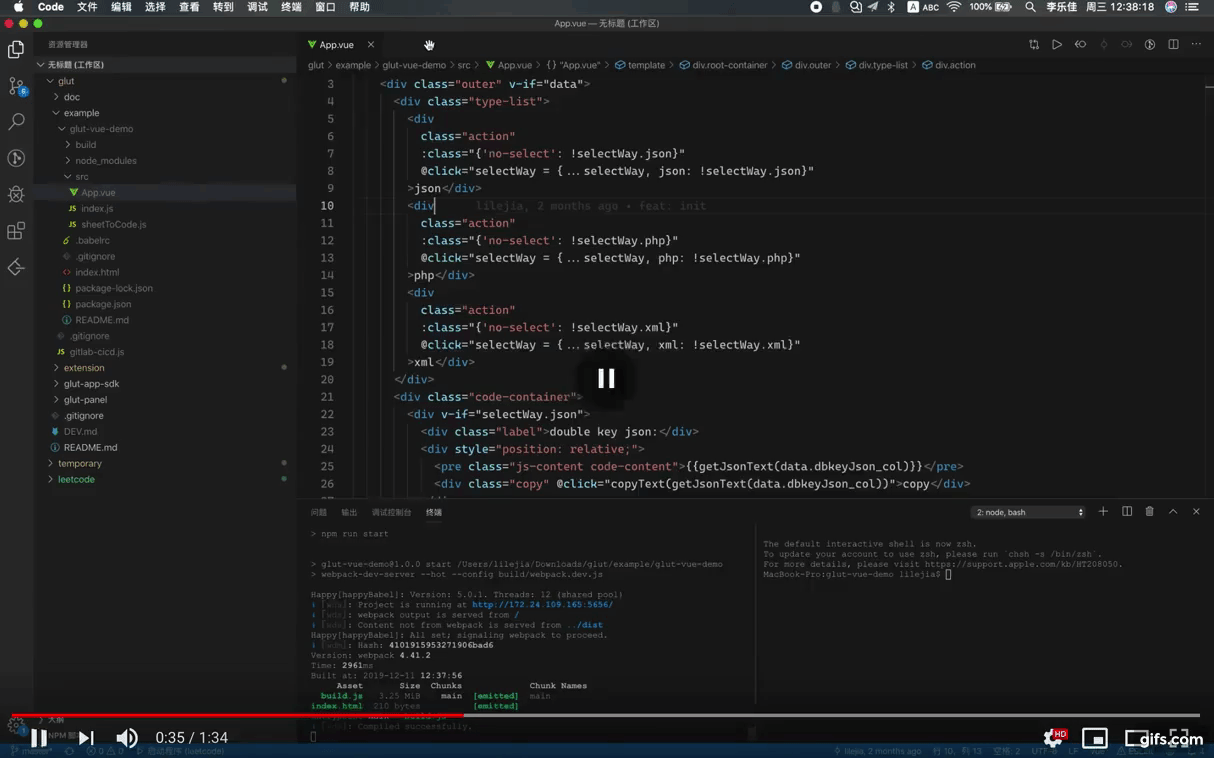Close the App.vue editor tab

(x=371, y=45)
